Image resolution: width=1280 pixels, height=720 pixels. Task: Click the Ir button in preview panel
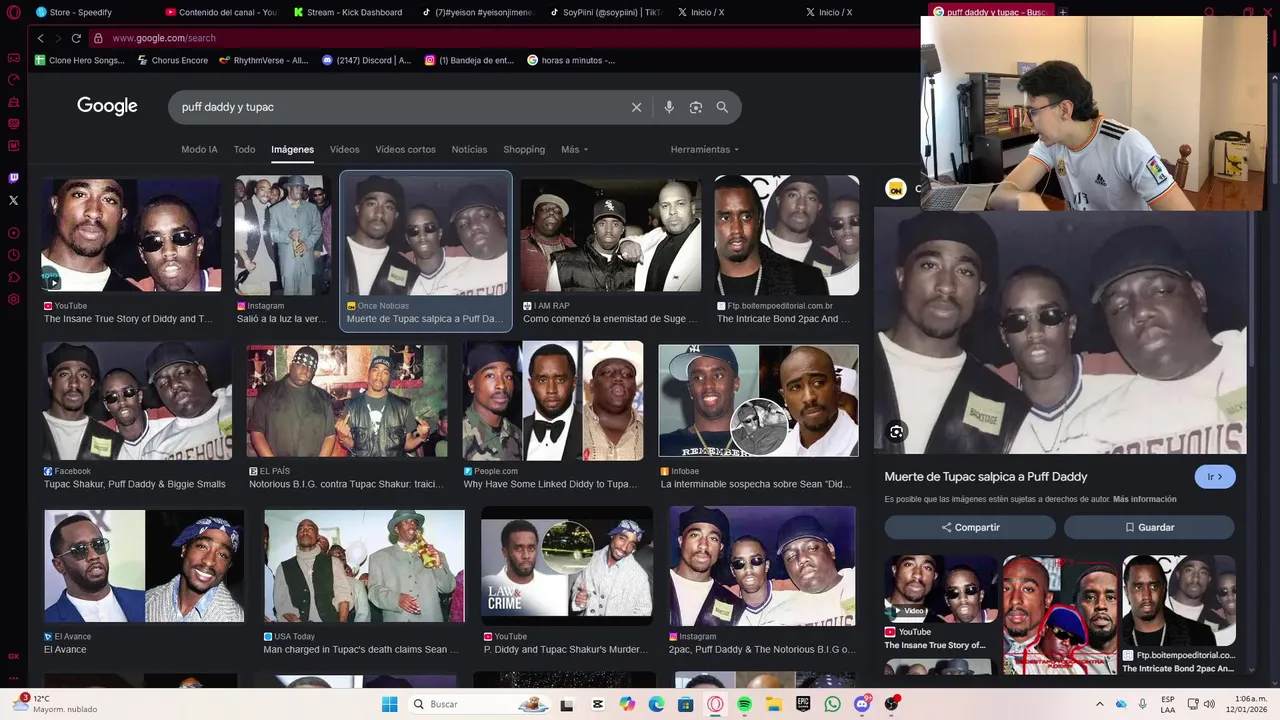coord(1215,477)
